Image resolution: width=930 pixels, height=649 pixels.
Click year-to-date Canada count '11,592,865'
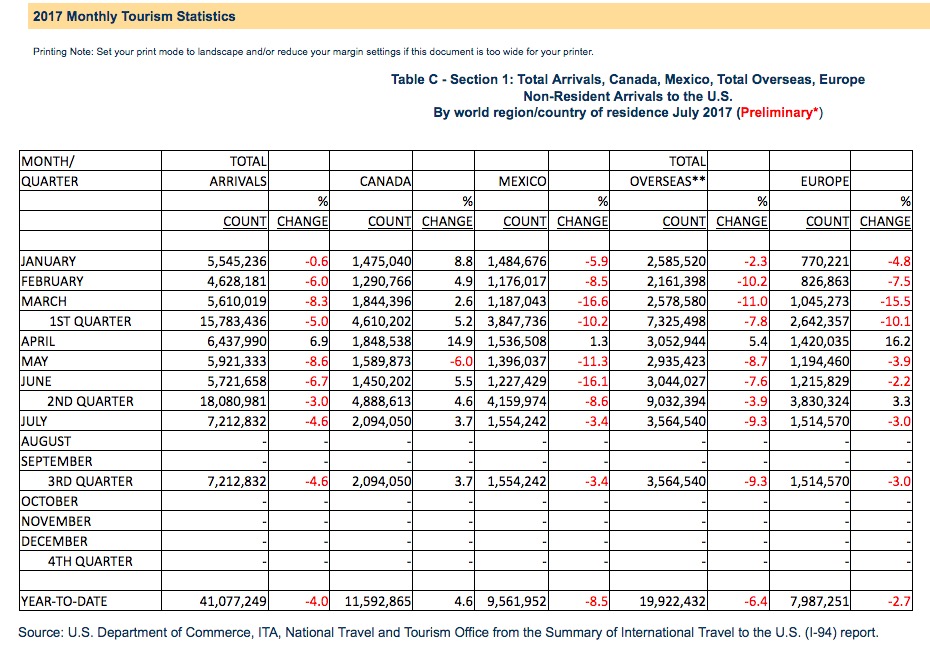click(378, 602)
